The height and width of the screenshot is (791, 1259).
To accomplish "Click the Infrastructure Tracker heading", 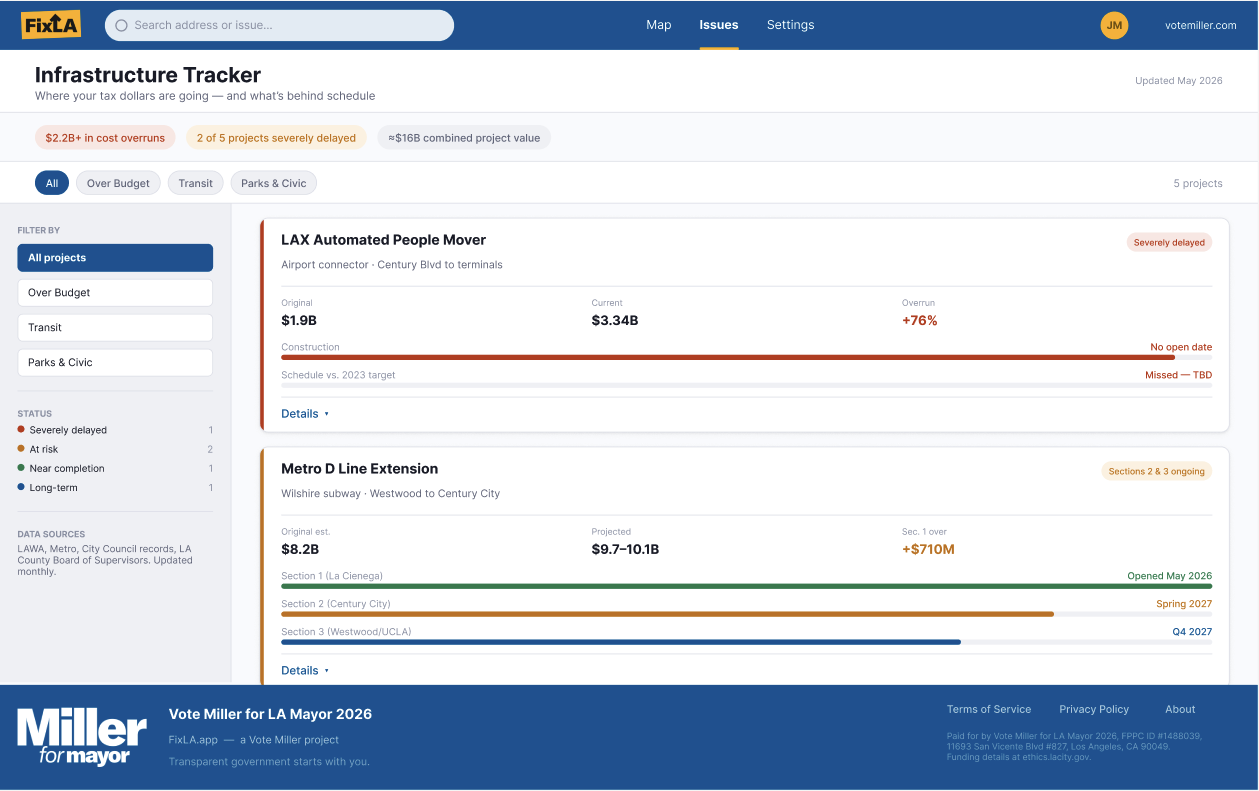I will click(x=148, y=75).
